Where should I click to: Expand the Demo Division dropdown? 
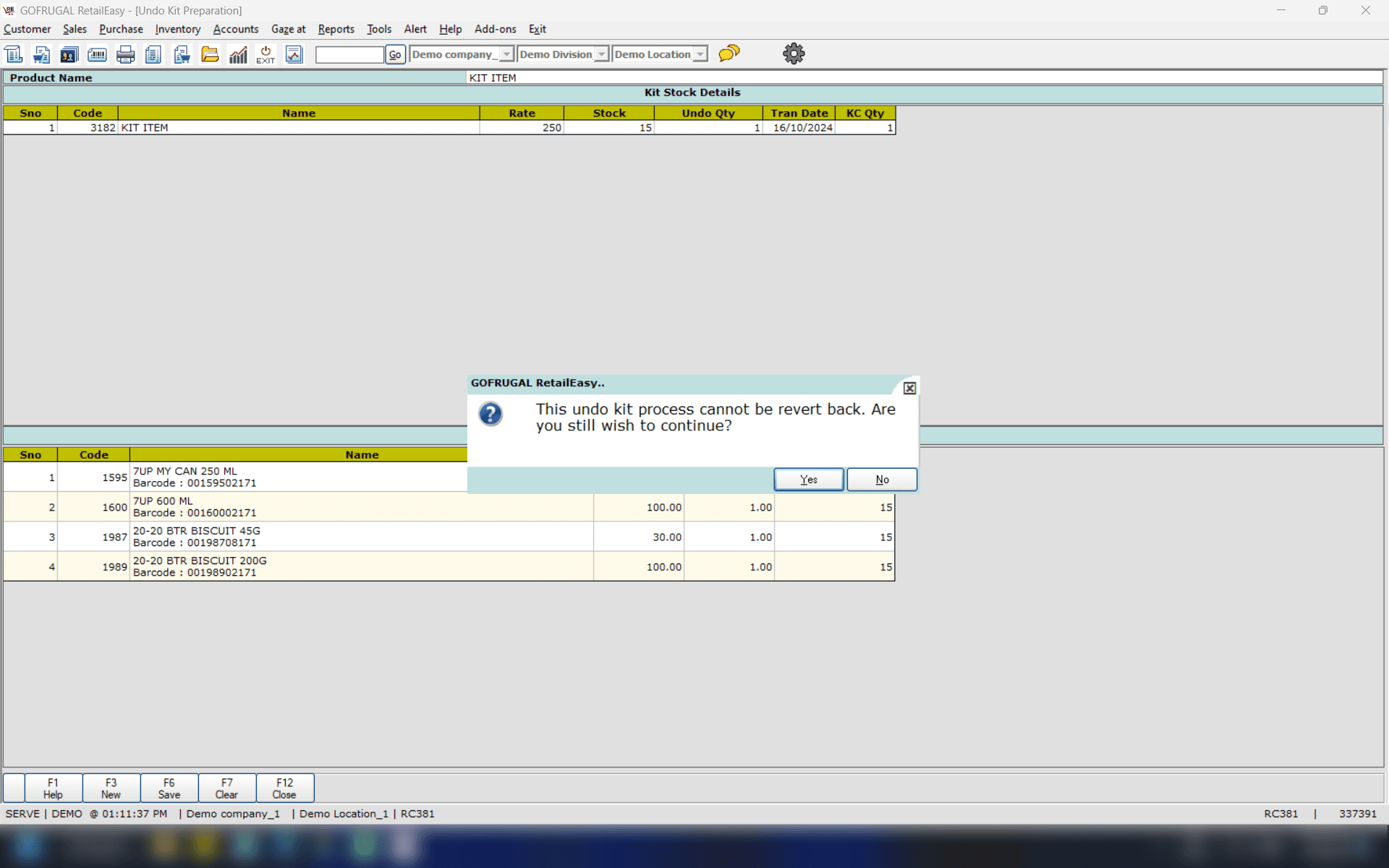pos(601,54)
